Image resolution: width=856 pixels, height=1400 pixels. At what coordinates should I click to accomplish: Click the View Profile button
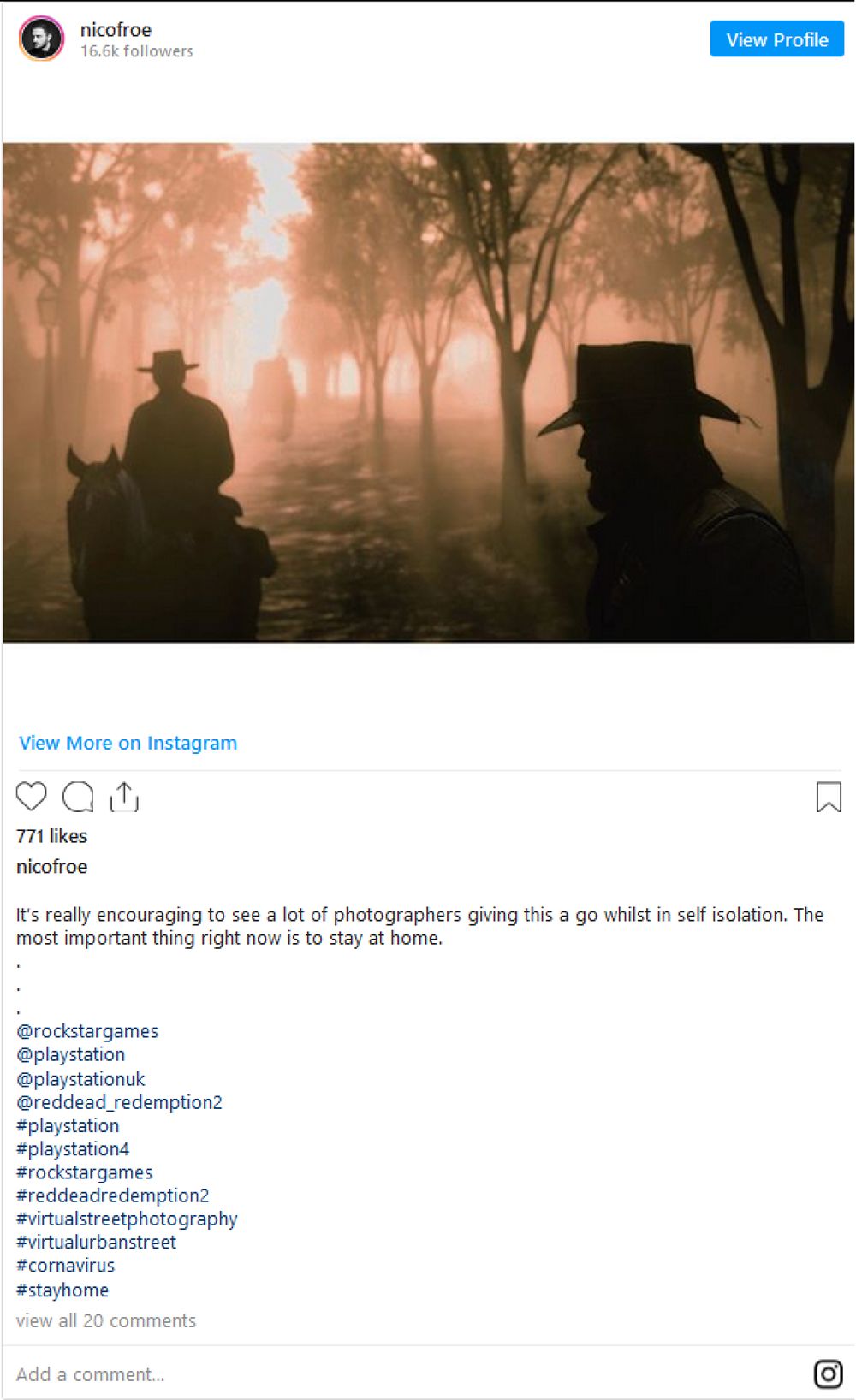click(x=777, y=39)
